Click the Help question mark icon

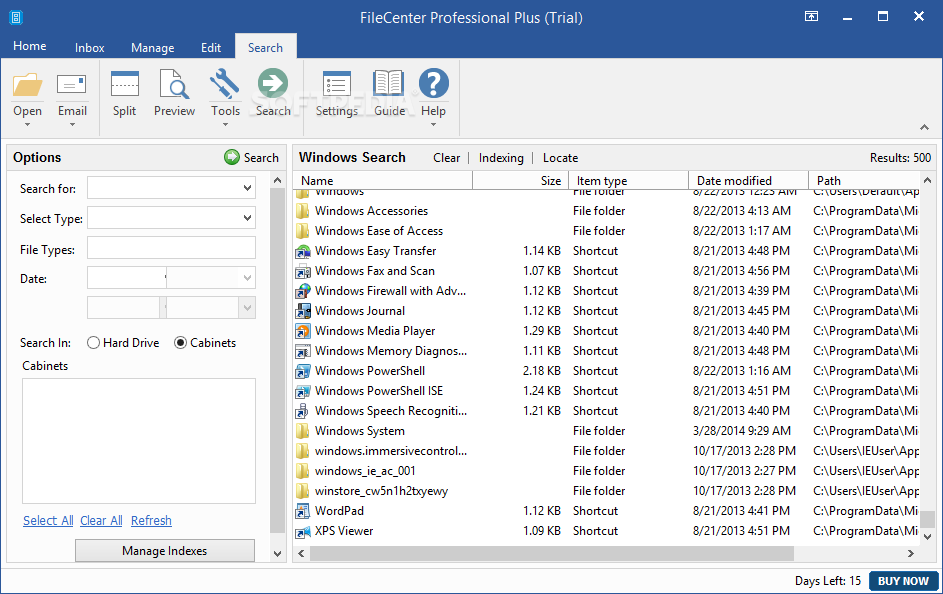(x=434, y=84)
